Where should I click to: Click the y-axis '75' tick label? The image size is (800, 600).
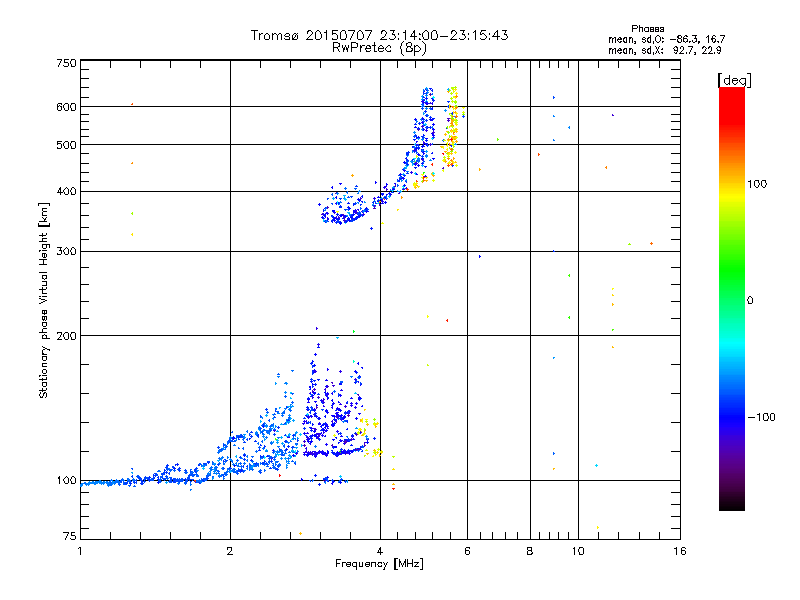69,536
